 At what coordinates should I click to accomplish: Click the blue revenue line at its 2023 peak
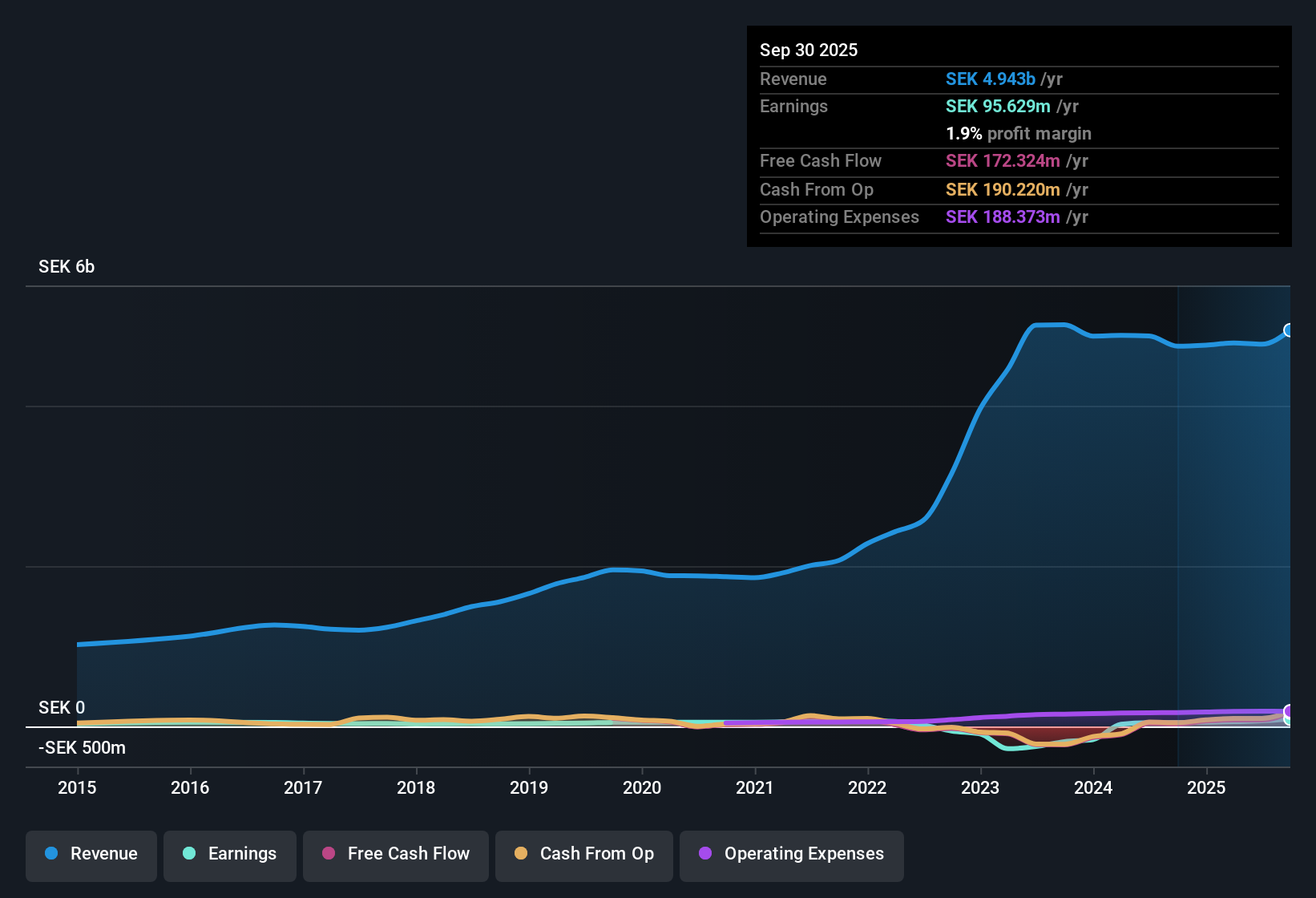pyautogui.click(x=1050, y=326)
